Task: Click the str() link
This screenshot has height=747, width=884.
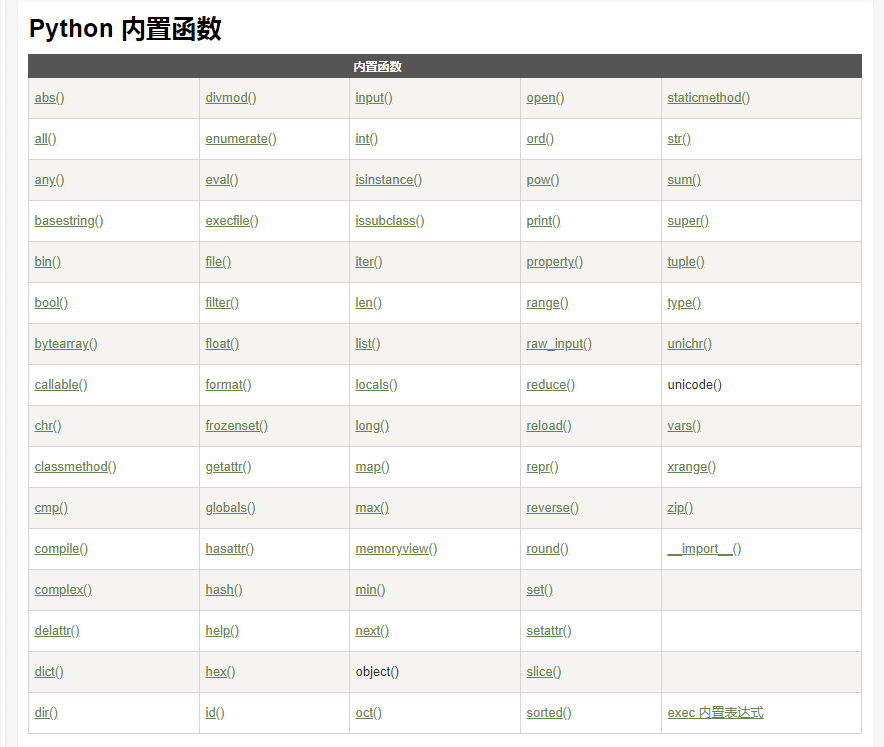Action: pyautogui.click(x=679, y=139)
